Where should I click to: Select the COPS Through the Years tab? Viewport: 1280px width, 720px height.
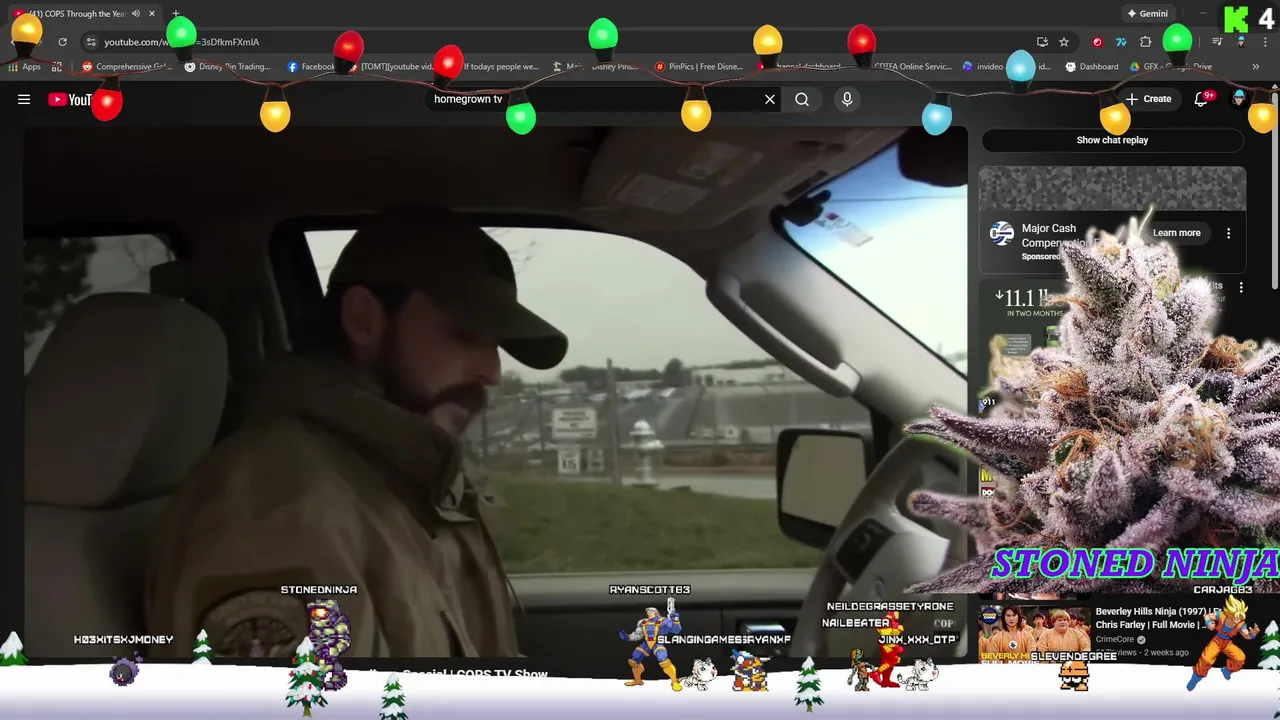click(x=84, y=14)
